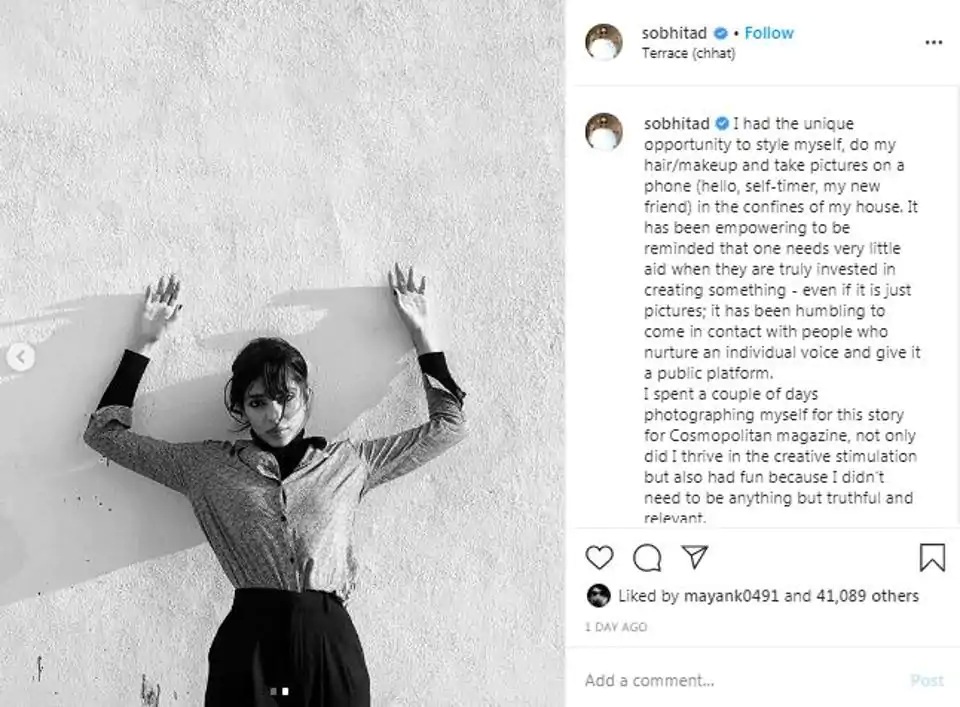View mayank0491 profile from likes
This screenshot has width=960, height=707.
731,596
